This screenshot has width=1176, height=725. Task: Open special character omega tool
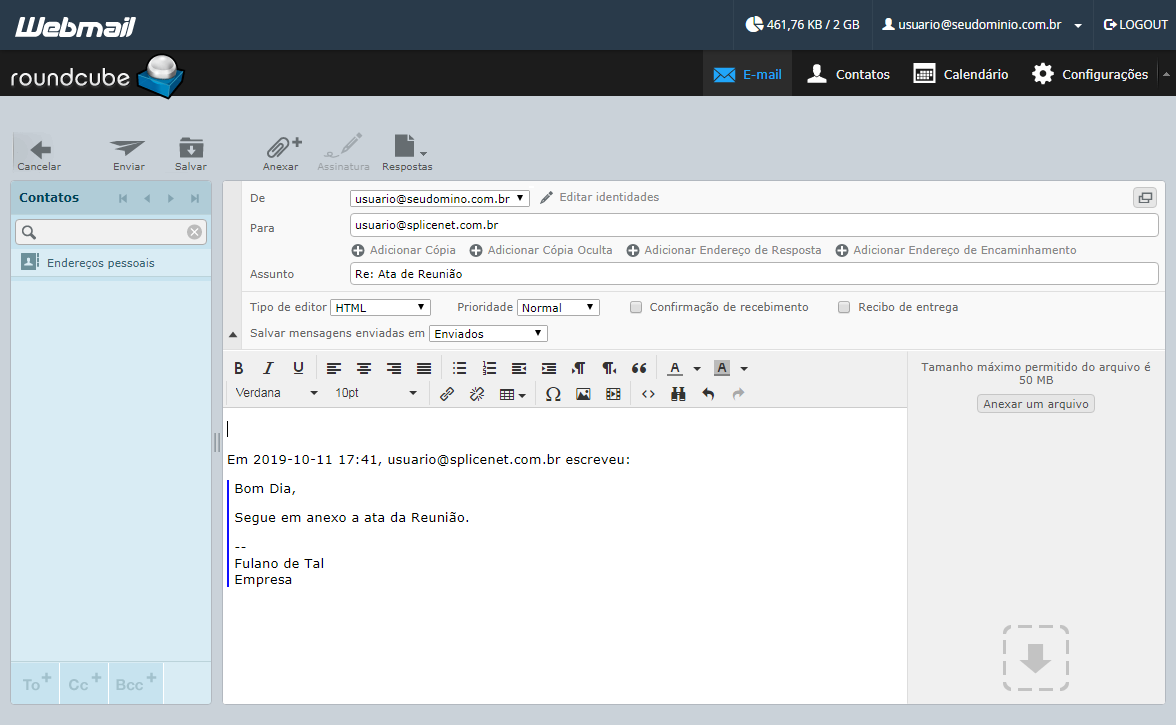point(553,394)
